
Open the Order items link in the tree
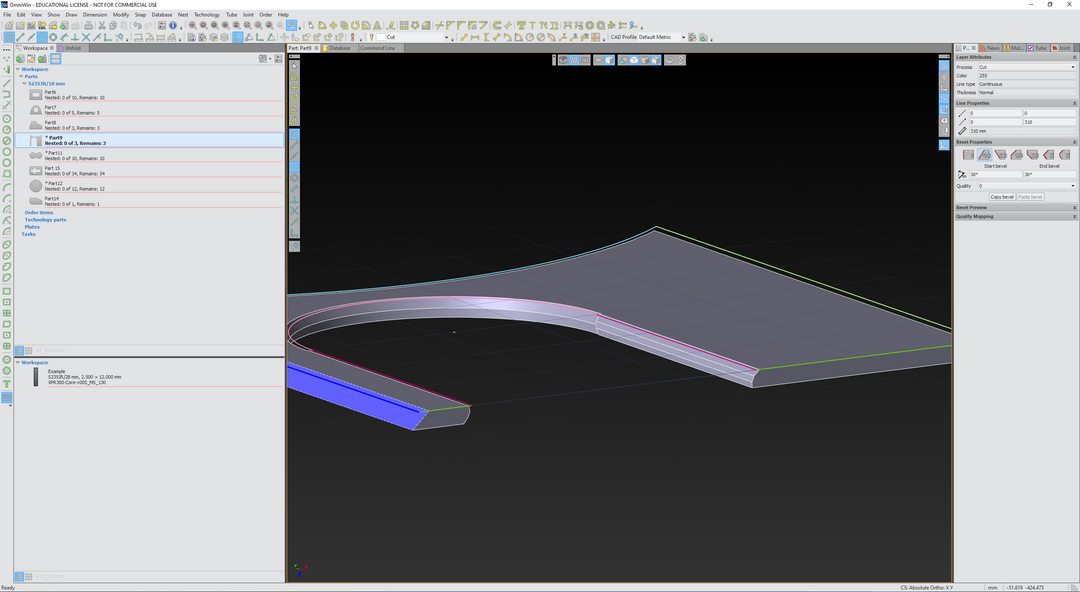click(39, 212)
